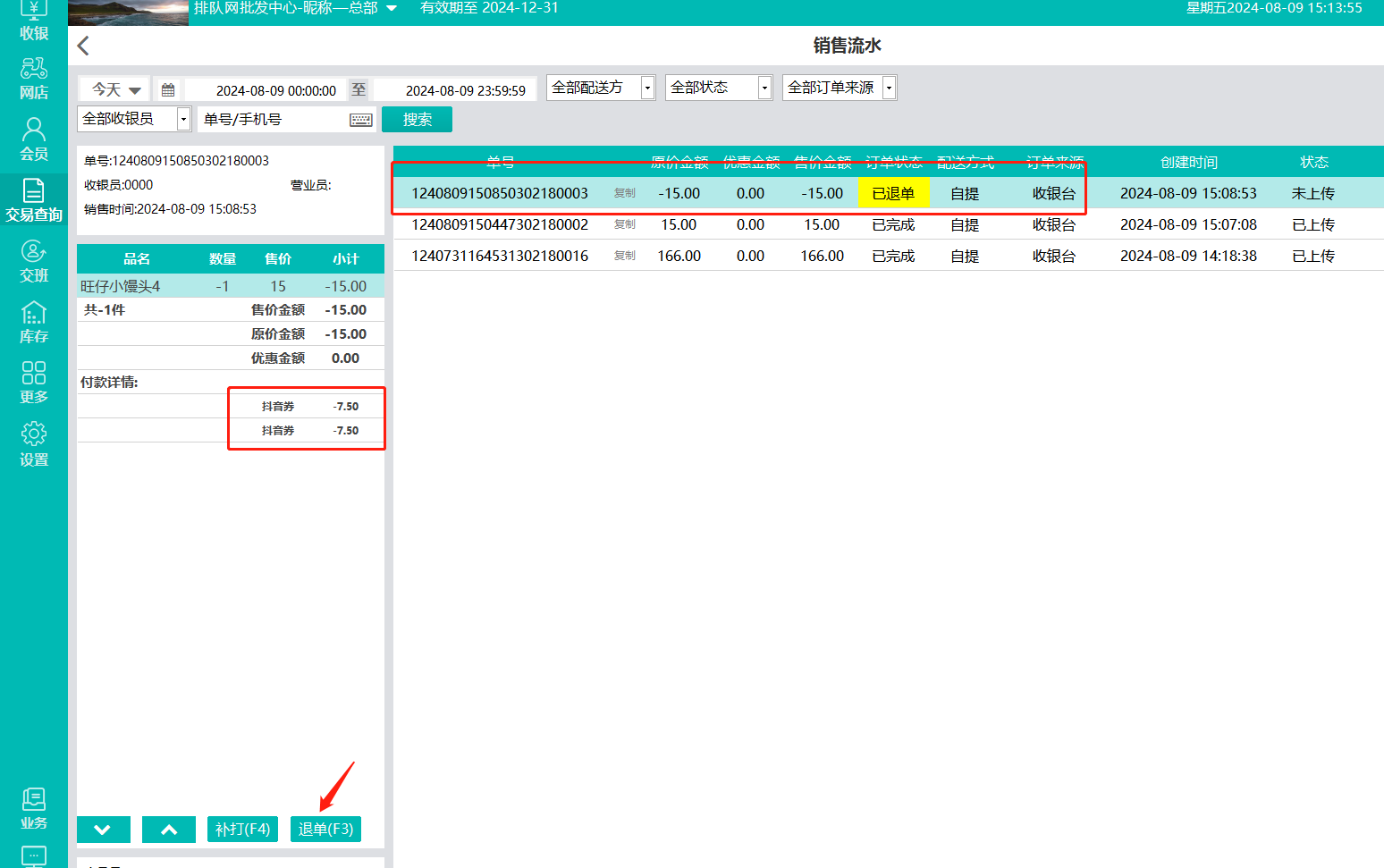This screenshot has width=1384, height=868.
Task: Open the 业务 sidebar menu
Action: click(x=33, y=808)
